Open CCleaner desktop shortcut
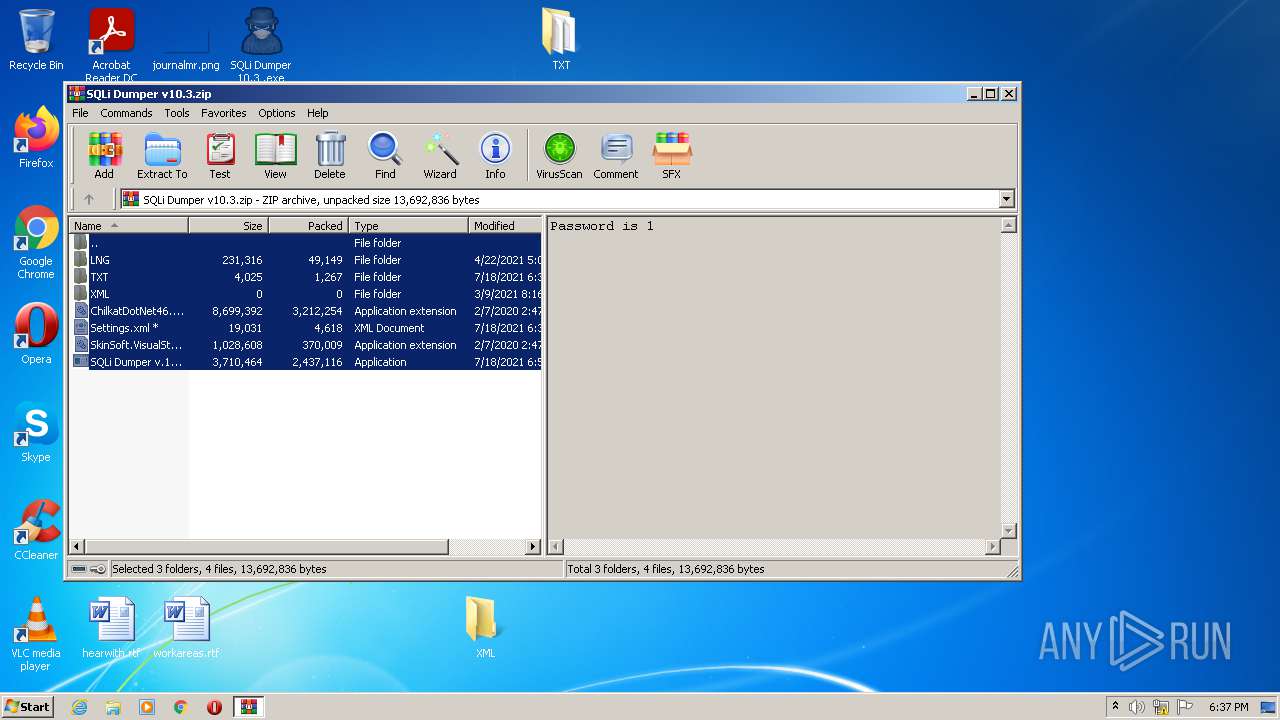The height and width of the screenshot is (720, 1280). [x=36, y=530]
